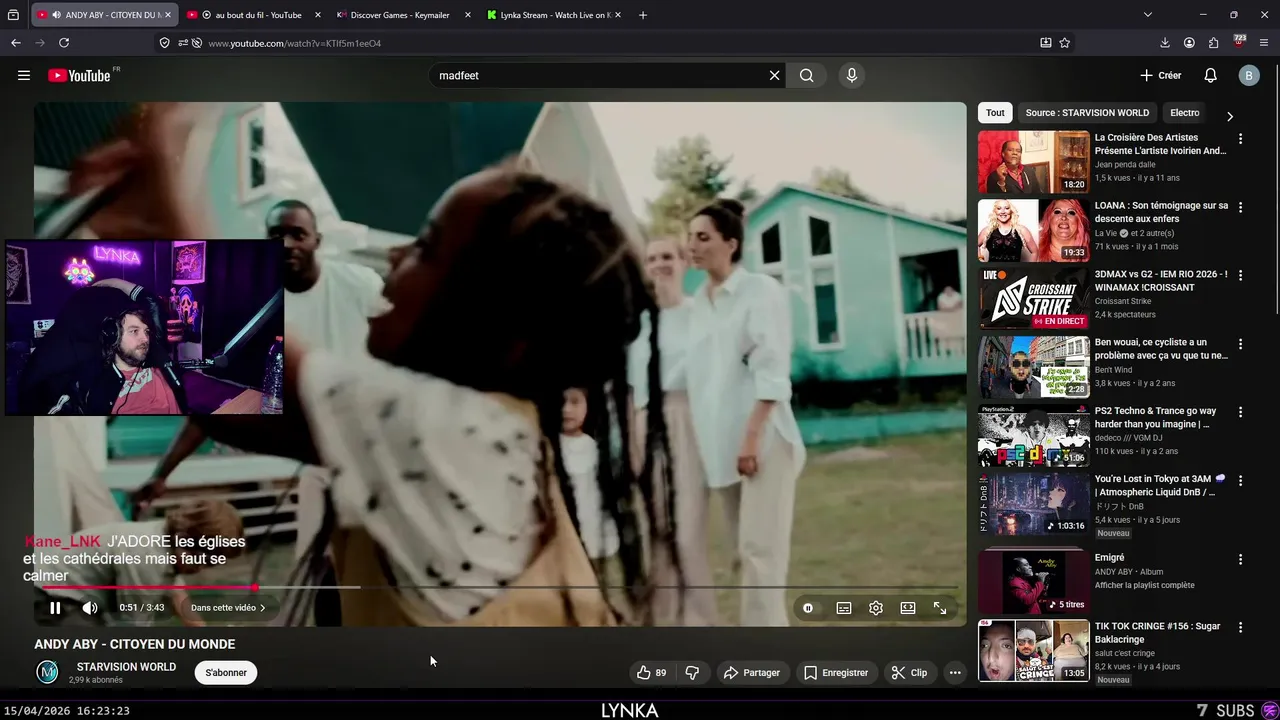Screen dimensions: 1280x720
Task: Select the Source : STARVISION WORLD chip
Action: coord(1087,113)
